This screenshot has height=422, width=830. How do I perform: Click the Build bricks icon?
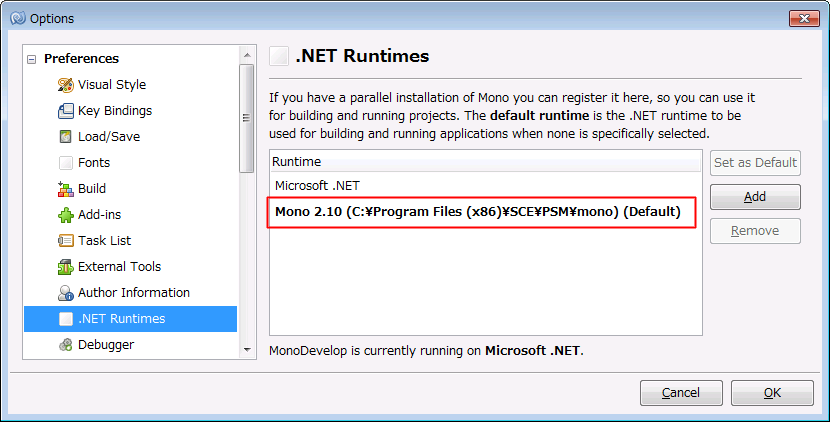click(66, 189)
